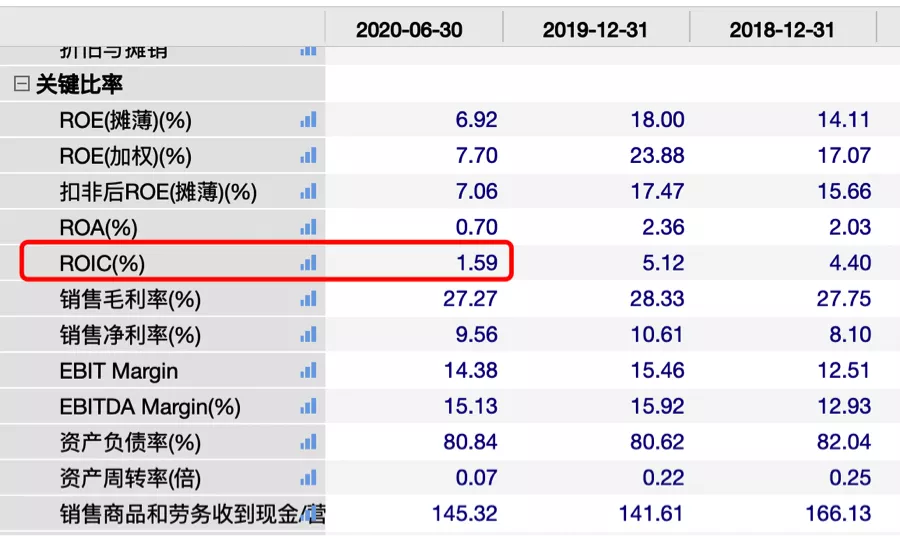Image resolution: width=900 pixels, height=536 pixels.
Task: Open chart icon for 销售净利率(%)
Action: [x=308, y=335]
